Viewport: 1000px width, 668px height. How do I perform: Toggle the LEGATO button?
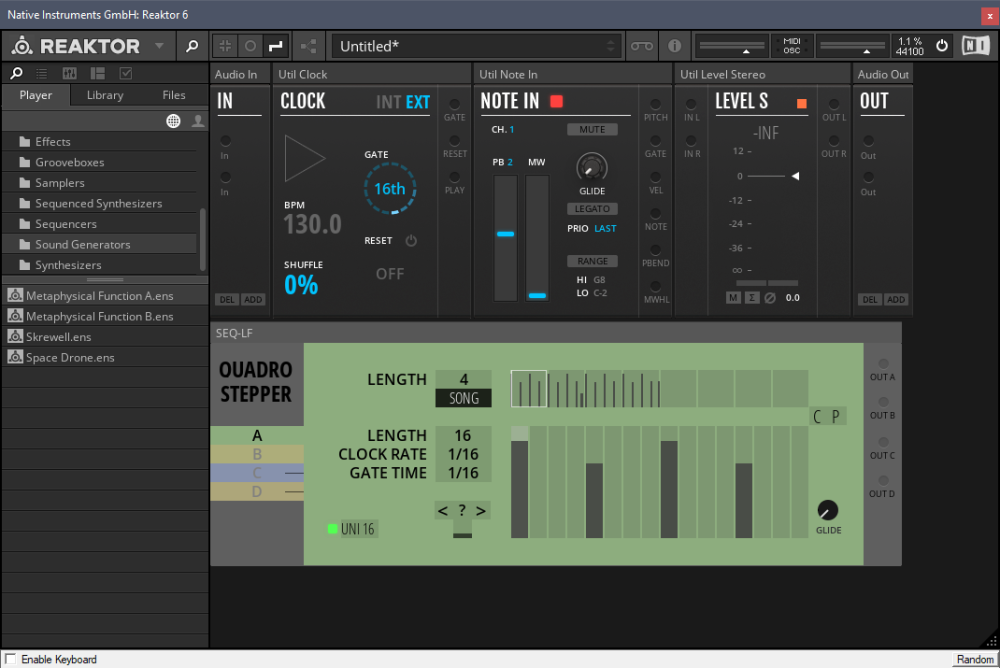click(x=592, y=209)
